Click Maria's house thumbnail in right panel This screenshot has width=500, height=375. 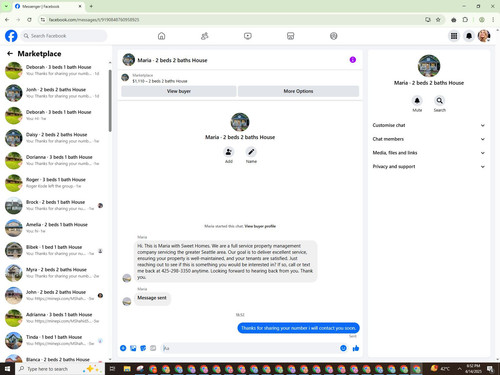(429, 66)
